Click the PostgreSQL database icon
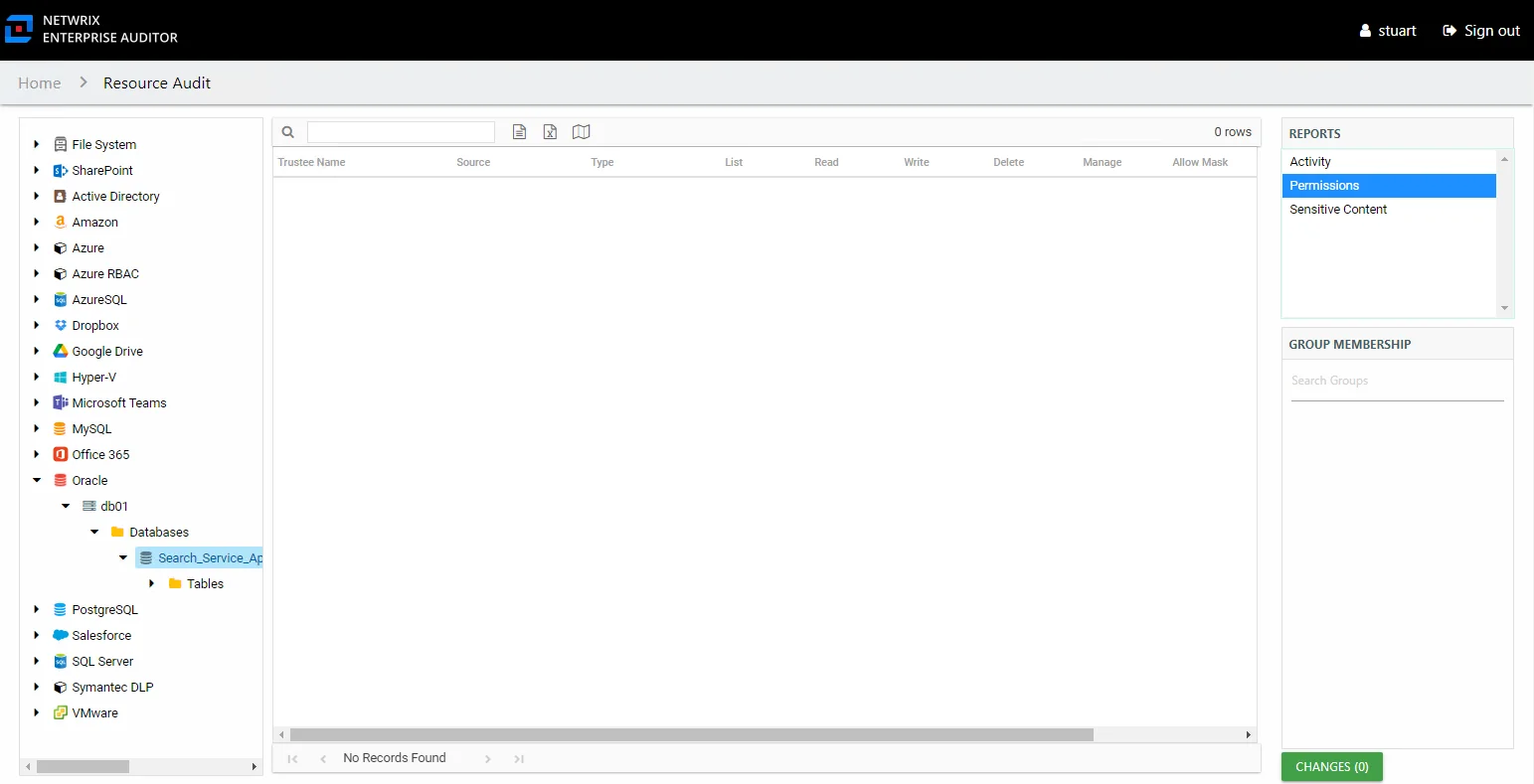Viewport: 1534px width, 784px height. [61, 609]
